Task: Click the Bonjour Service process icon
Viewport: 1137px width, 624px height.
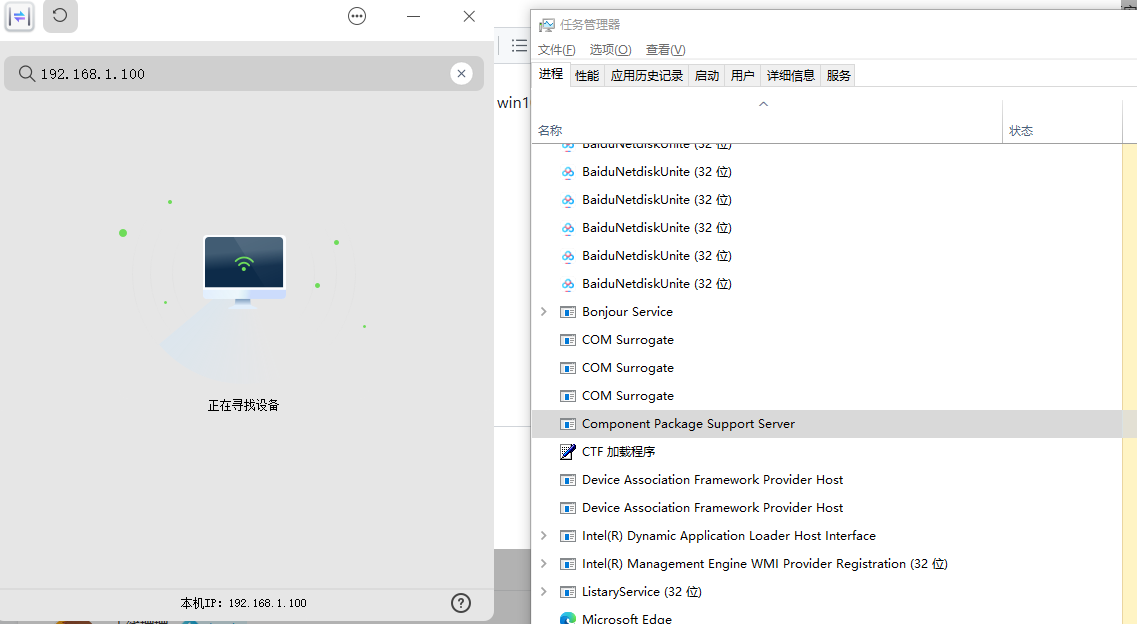Action: (568, 312)
